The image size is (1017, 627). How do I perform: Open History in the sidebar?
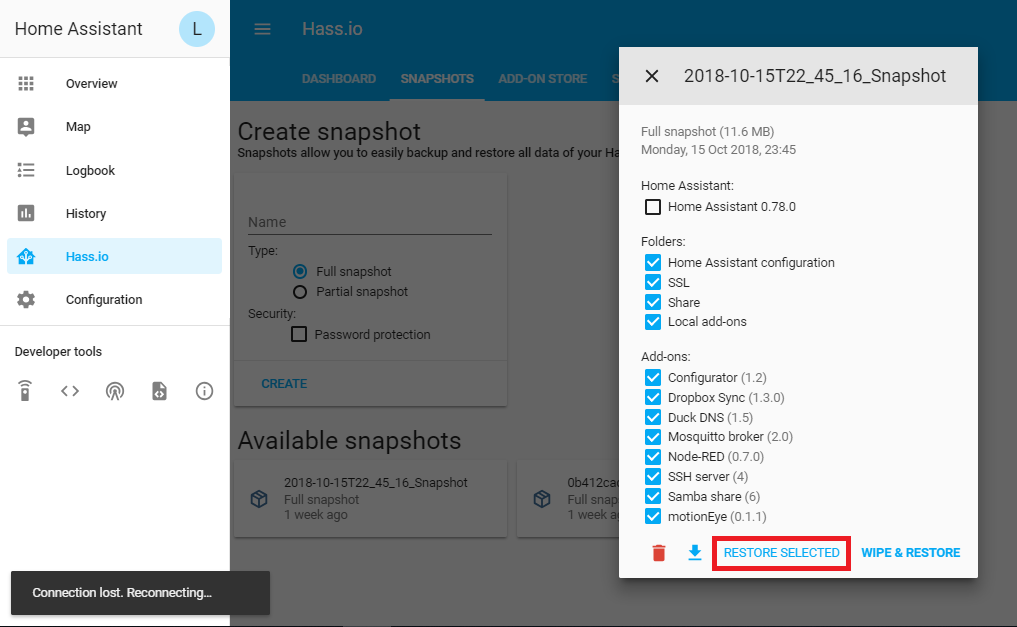(115, 213)
